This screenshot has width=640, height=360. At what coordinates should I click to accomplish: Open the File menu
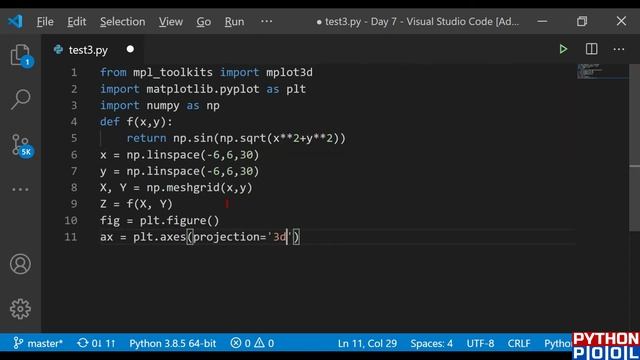[x=45, y=22]
